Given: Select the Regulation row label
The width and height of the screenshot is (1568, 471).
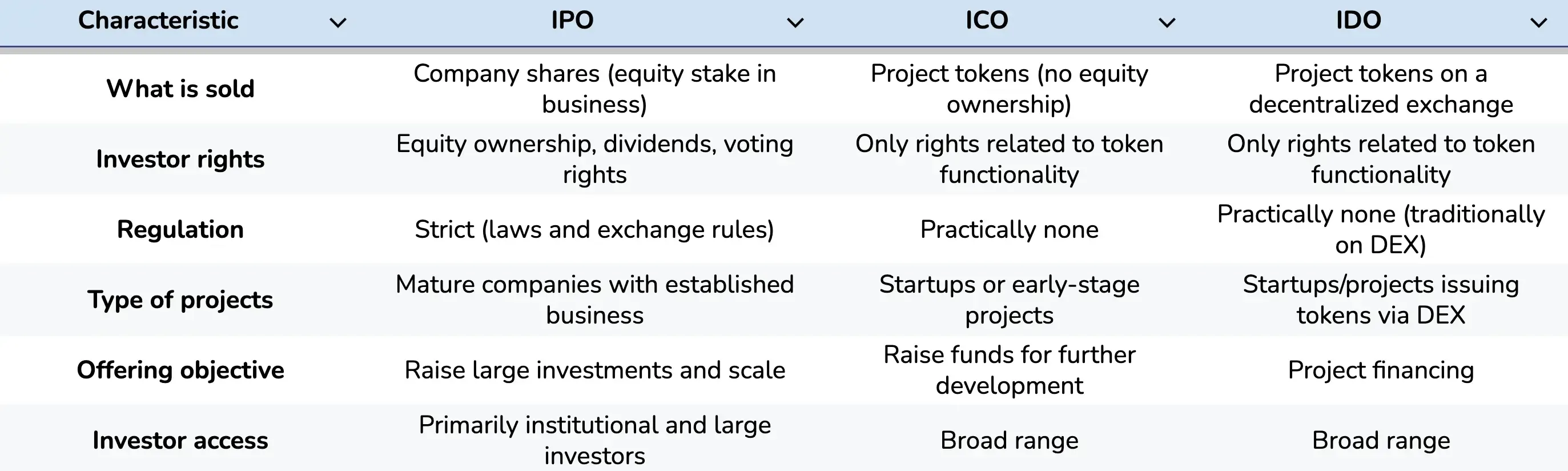Looking at the screenshot, I should [x=180, y=230].
